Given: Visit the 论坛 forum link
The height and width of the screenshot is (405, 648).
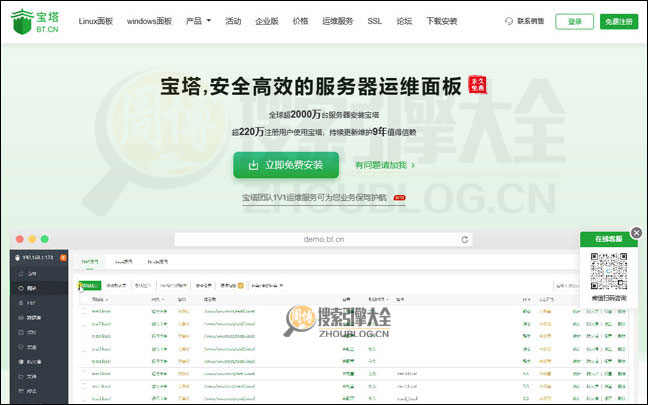Looking at the screenshot, I should tap(404, 21).
